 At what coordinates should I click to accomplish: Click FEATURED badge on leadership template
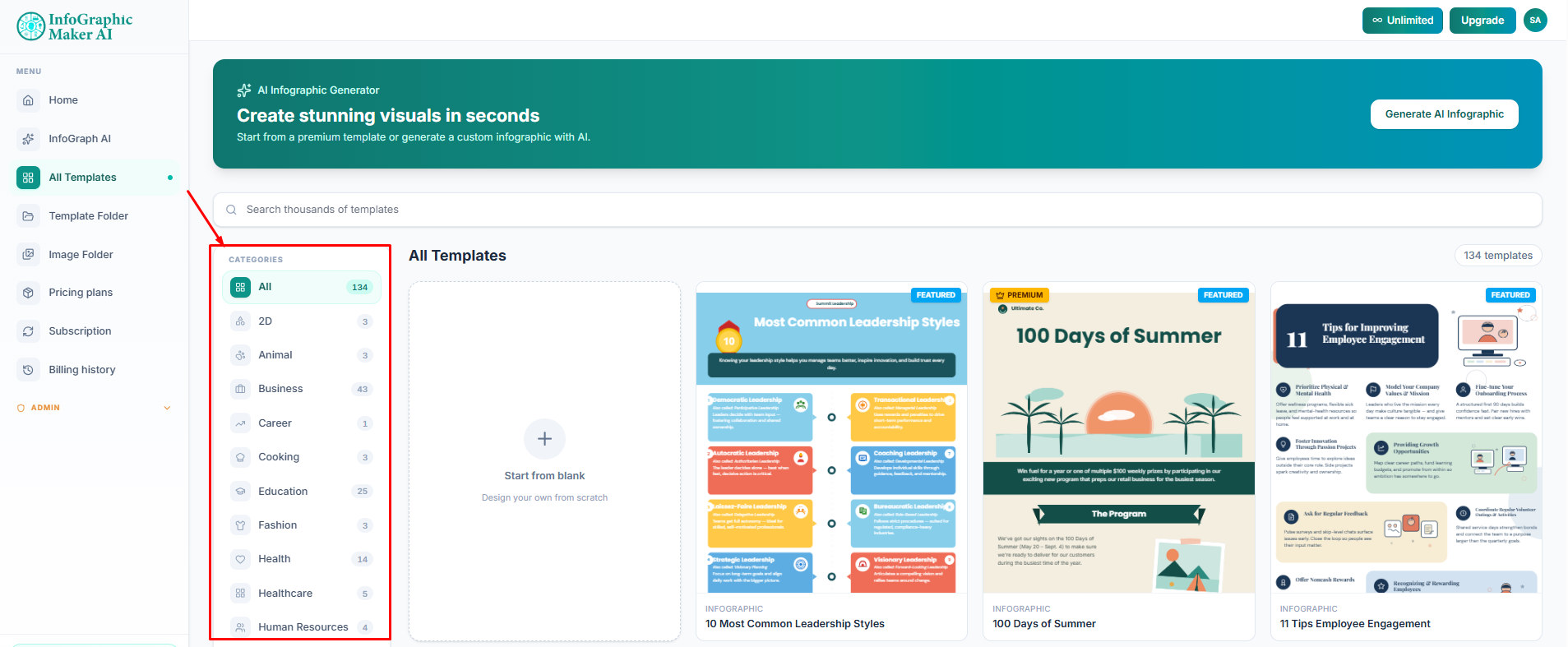pyautogui.click(x=936, y=295)
